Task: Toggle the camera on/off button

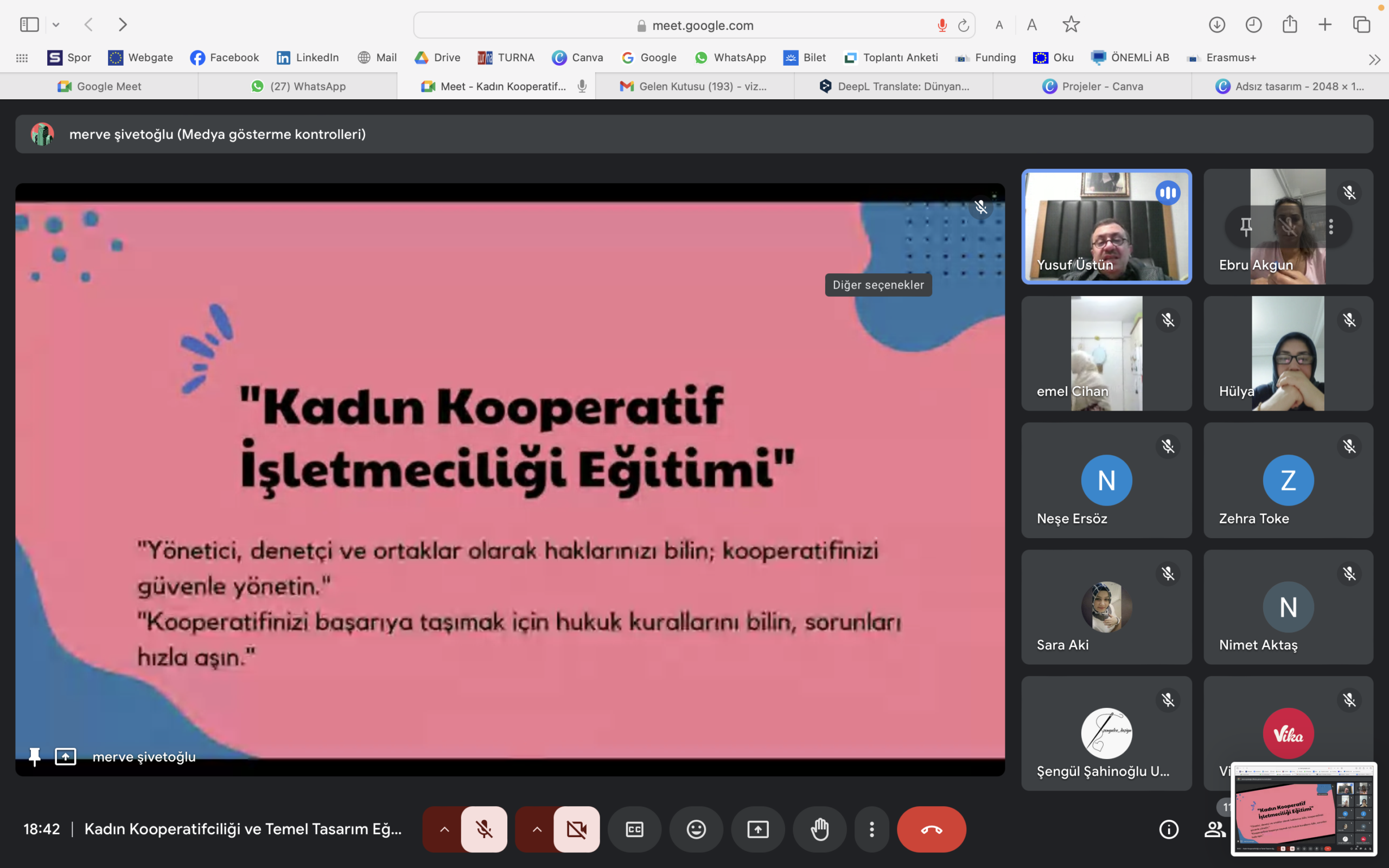Action: tap(576, 829)
